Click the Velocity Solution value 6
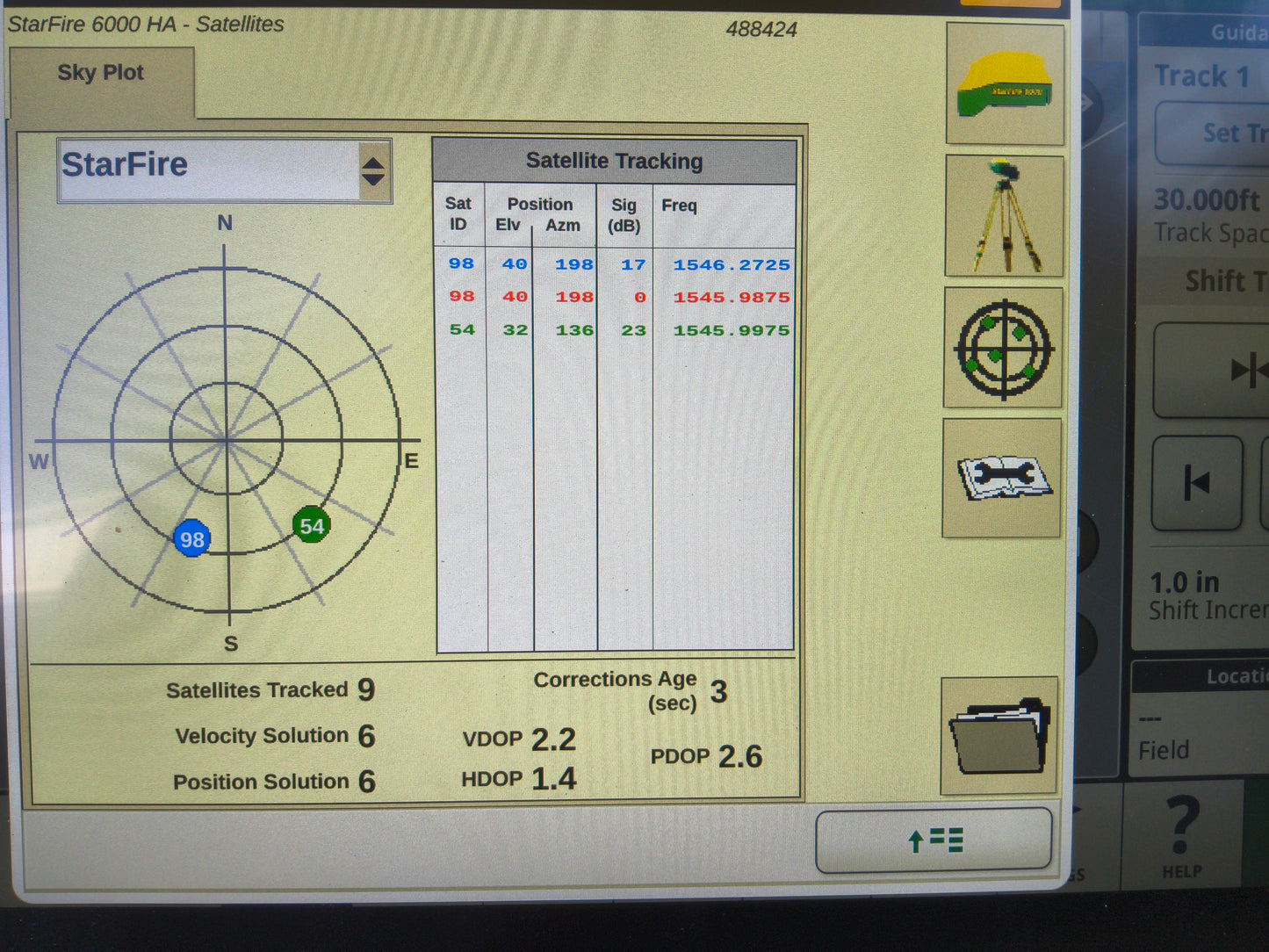Viewport: 1269px width, 952px height. pos(367,735)
